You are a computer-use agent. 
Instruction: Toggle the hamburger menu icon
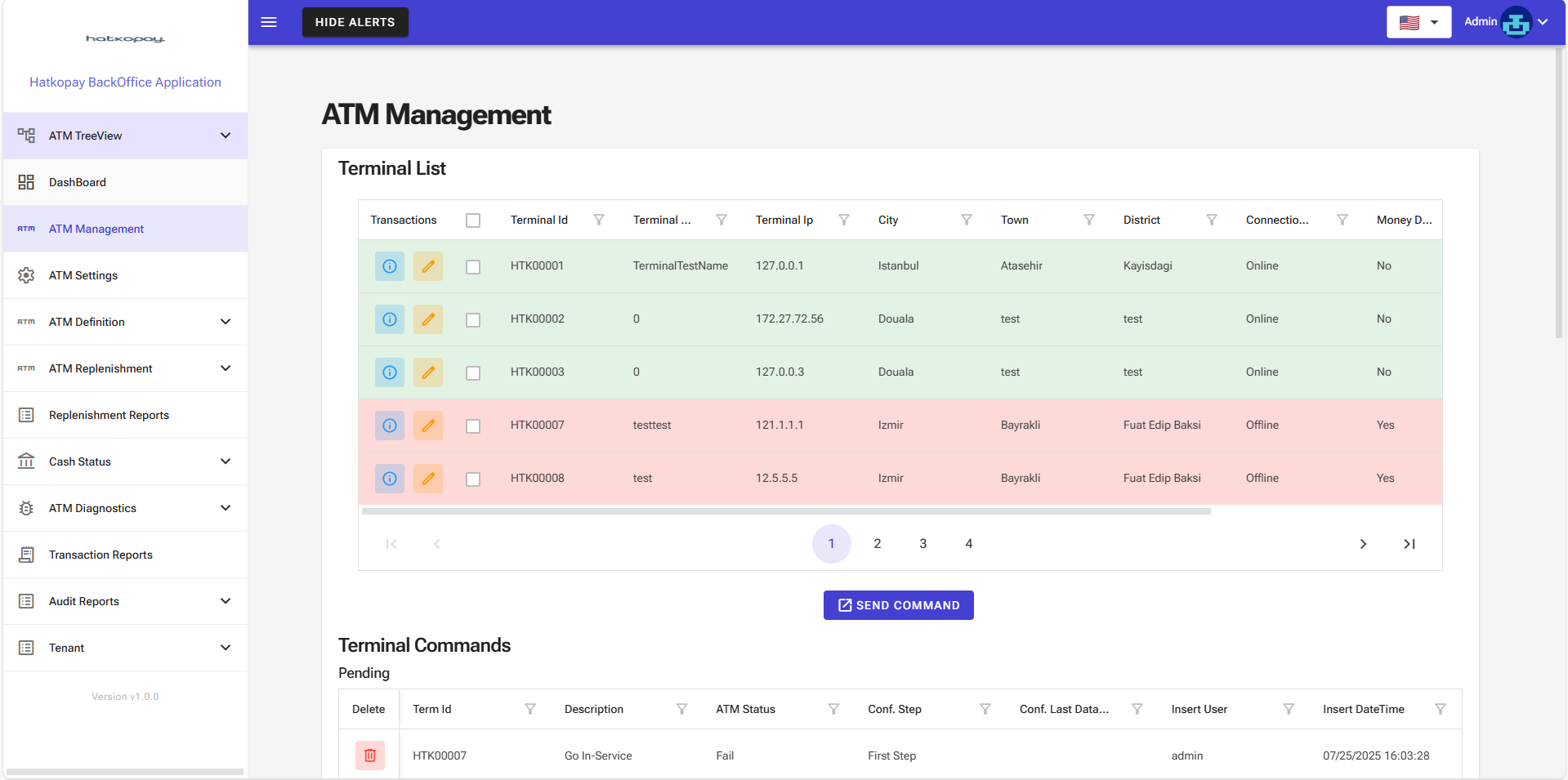[269, 22]
